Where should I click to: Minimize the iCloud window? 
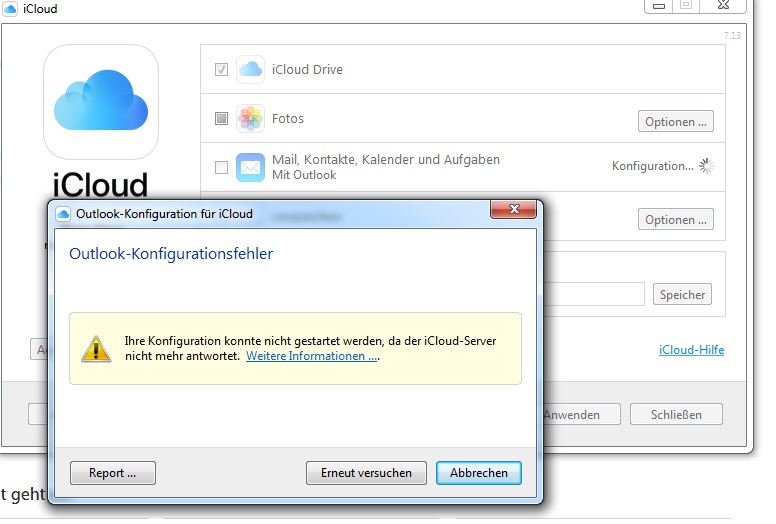[x=659, y=6]
